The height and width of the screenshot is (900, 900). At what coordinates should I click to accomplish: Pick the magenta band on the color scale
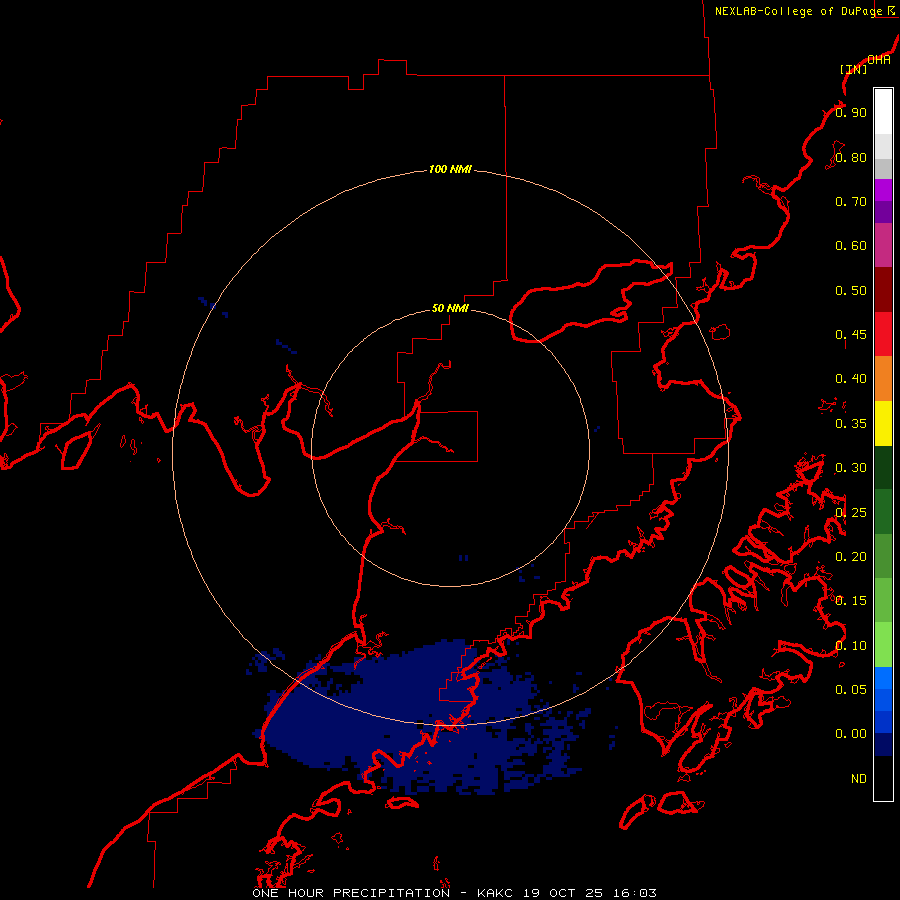pyautogui.click(x=883, y=190)
